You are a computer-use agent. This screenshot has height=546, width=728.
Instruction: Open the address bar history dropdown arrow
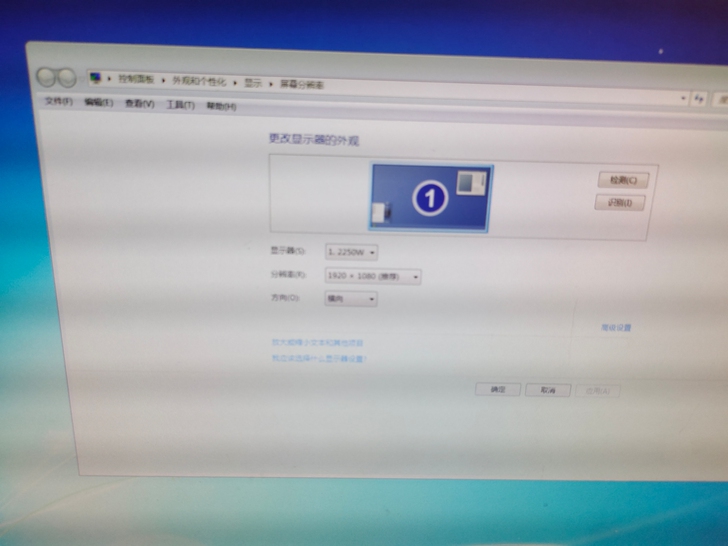683,98
